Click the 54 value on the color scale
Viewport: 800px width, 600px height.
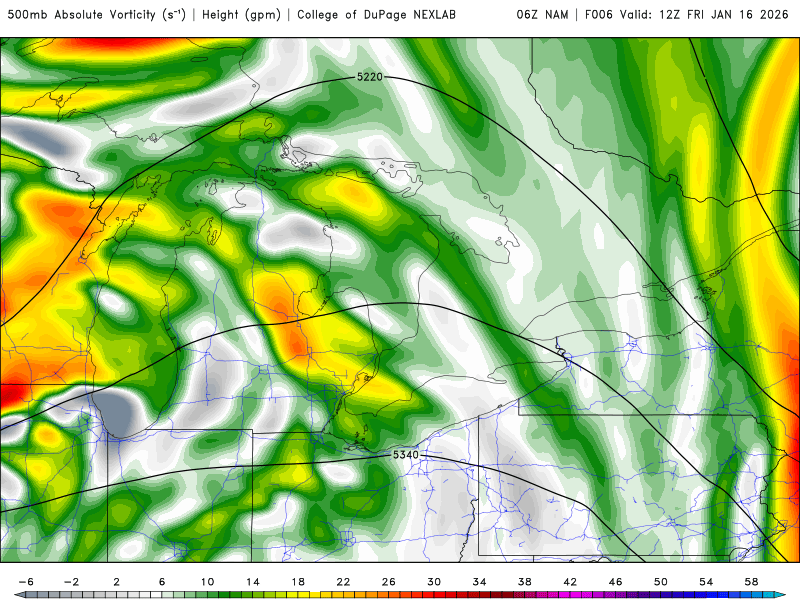tap(706, 582)
